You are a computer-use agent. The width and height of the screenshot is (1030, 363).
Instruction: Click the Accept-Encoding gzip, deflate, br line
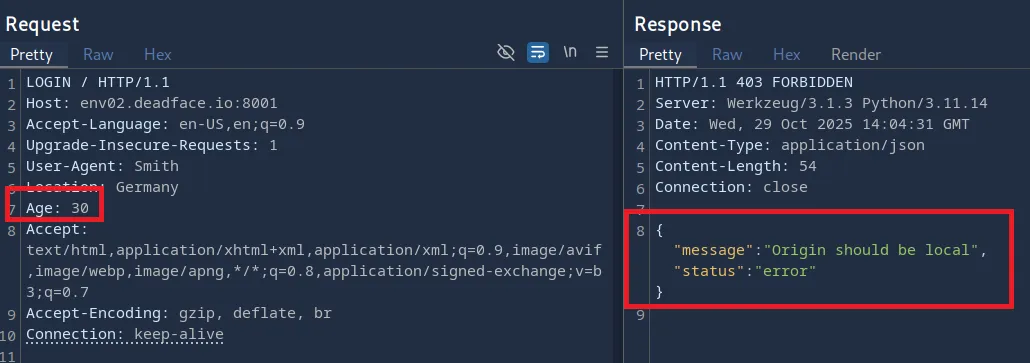[179, 313]
